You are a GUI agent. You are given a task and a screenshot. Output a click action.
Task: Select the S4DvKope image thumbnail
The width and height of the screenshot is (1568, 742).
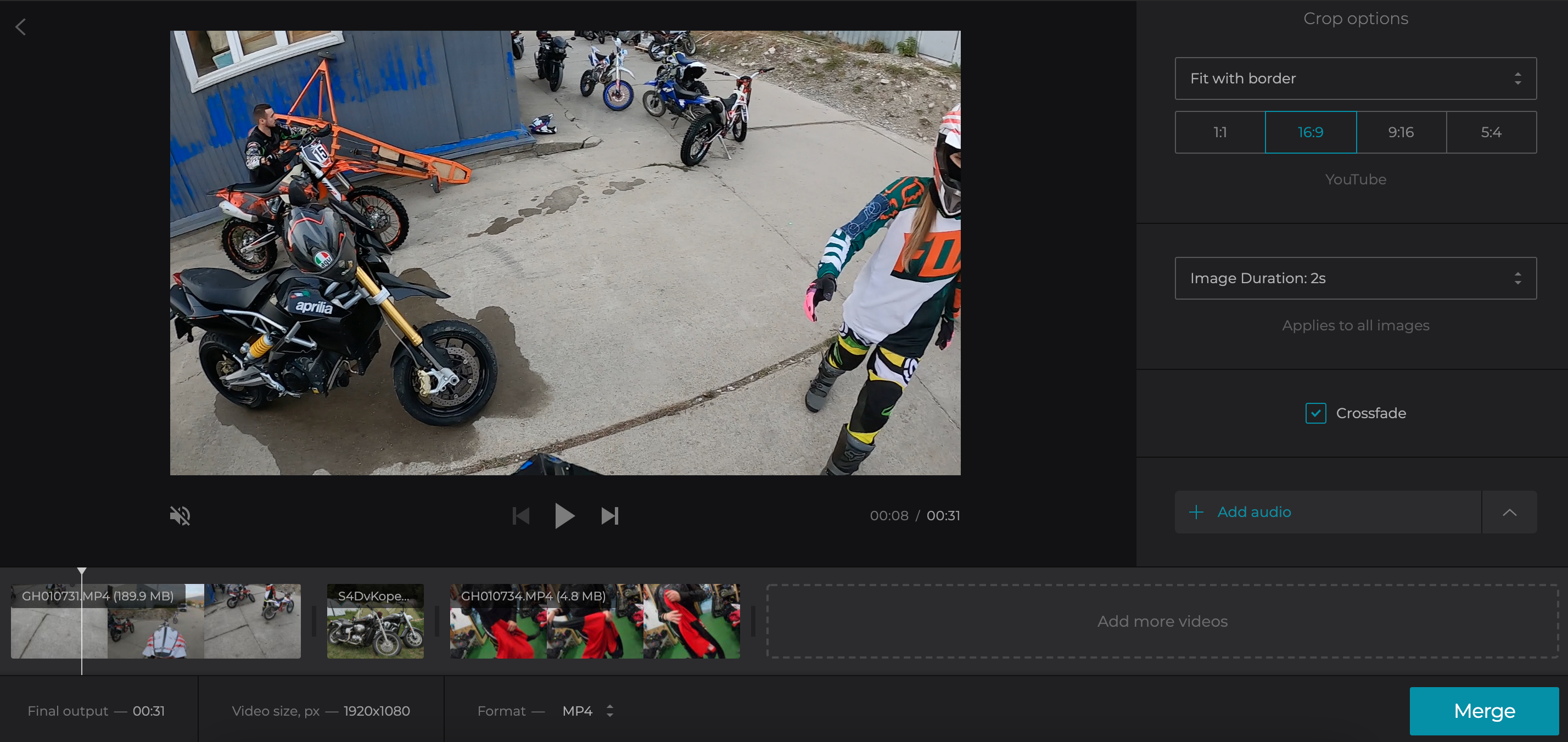click(375, 621)
